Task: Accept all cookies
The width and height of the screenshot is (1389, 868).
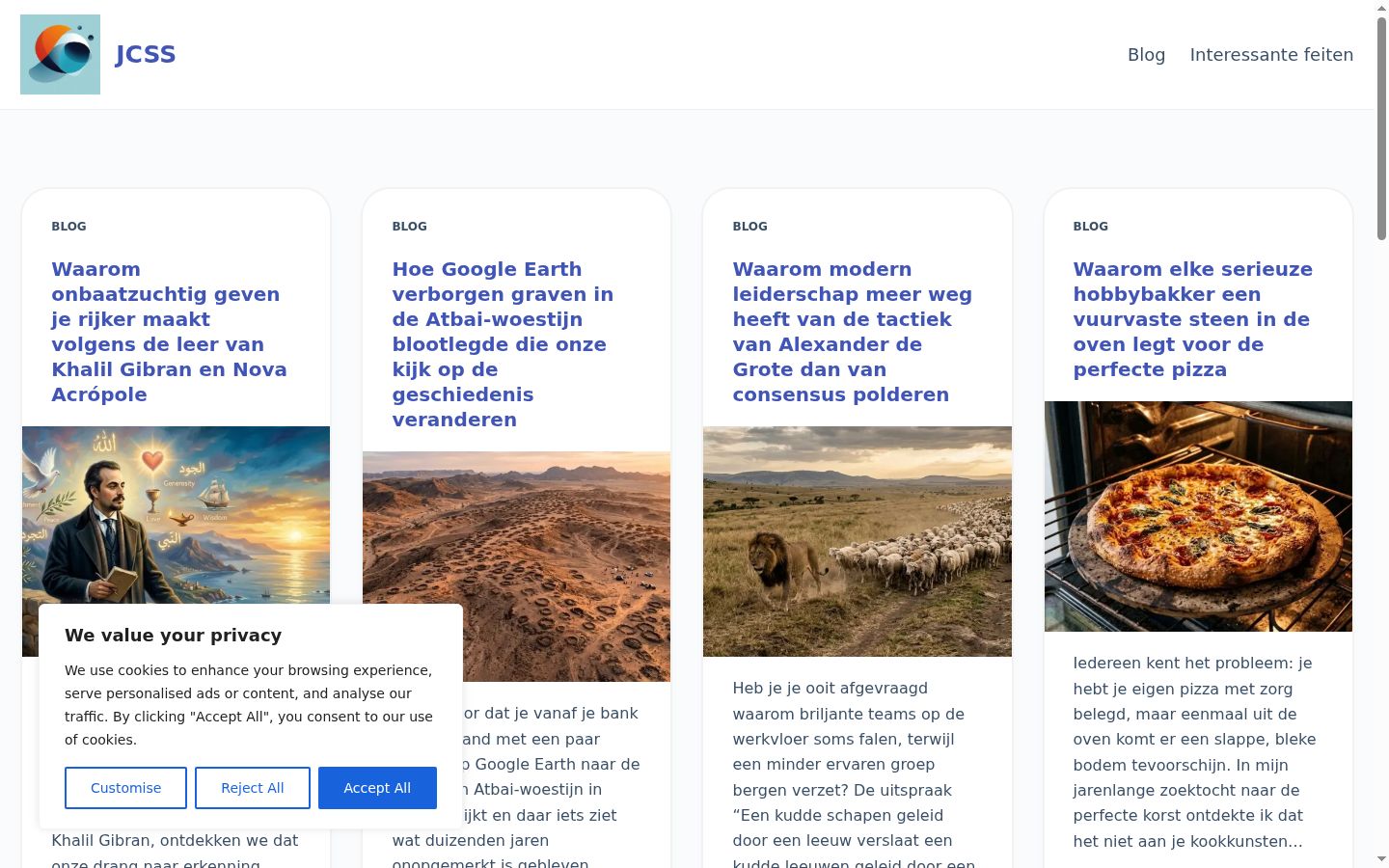Action: click(x=377, y=788)
